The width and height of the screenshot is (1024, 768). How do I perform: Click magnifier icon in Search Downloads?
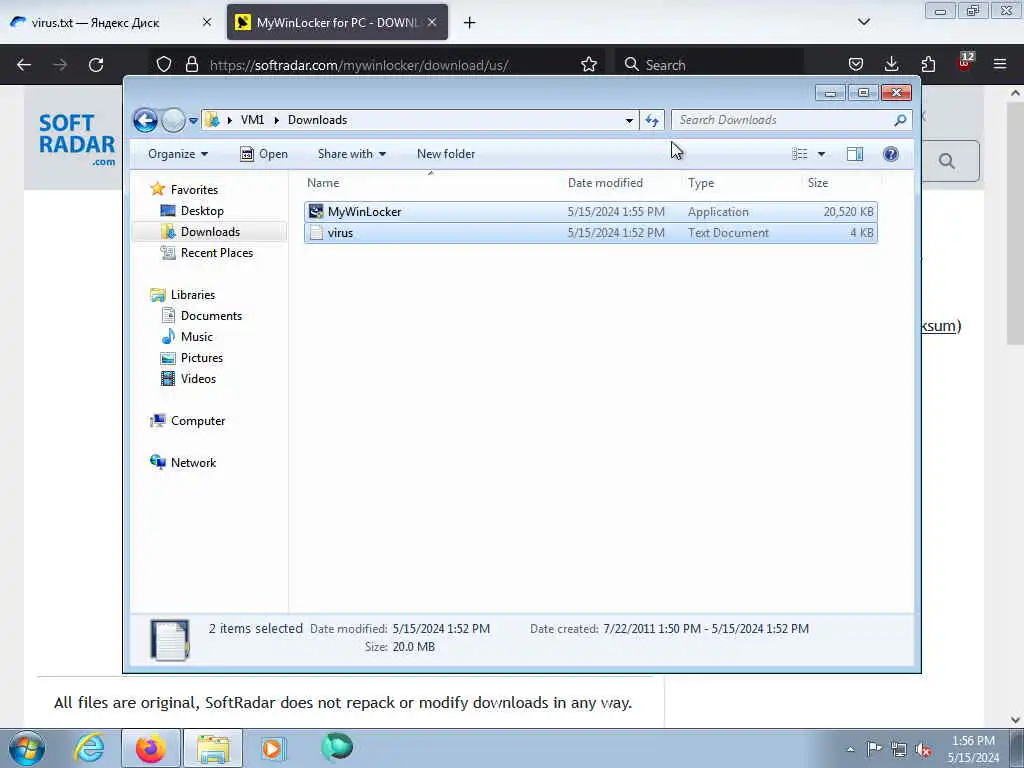(901, 120)
